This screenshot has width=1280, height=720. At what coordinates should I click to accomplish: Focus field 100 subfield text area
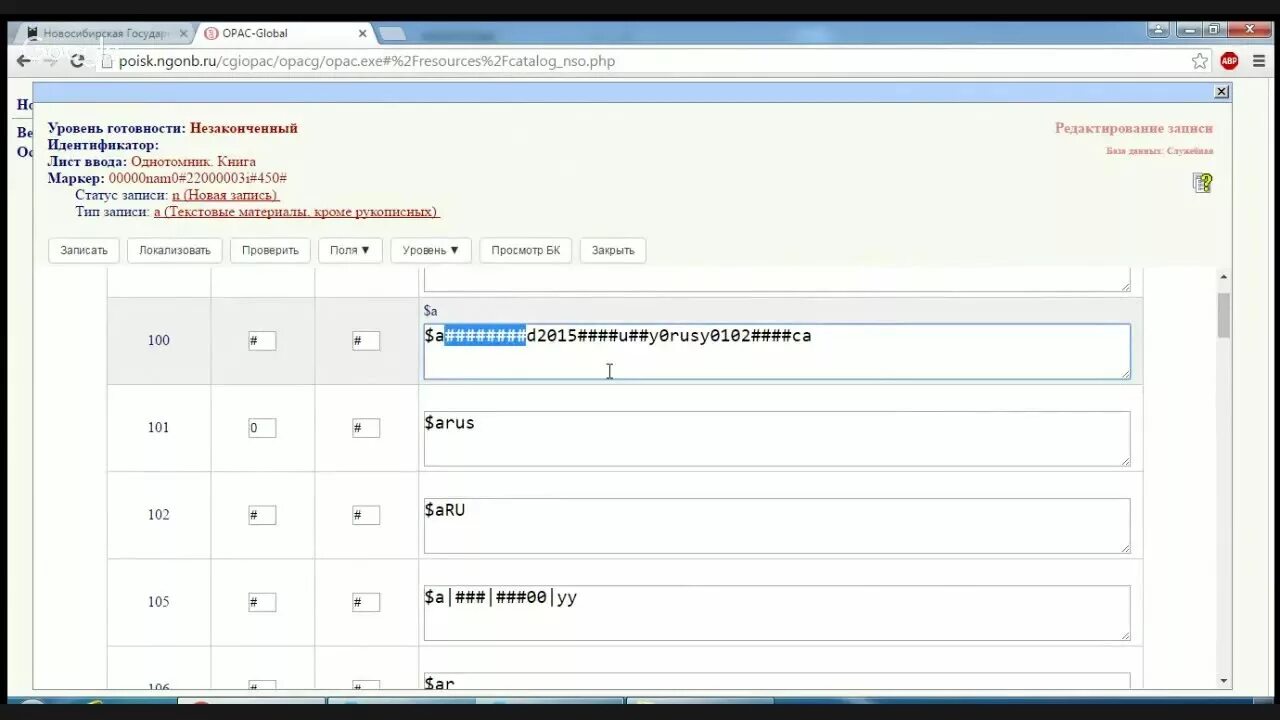777,351
